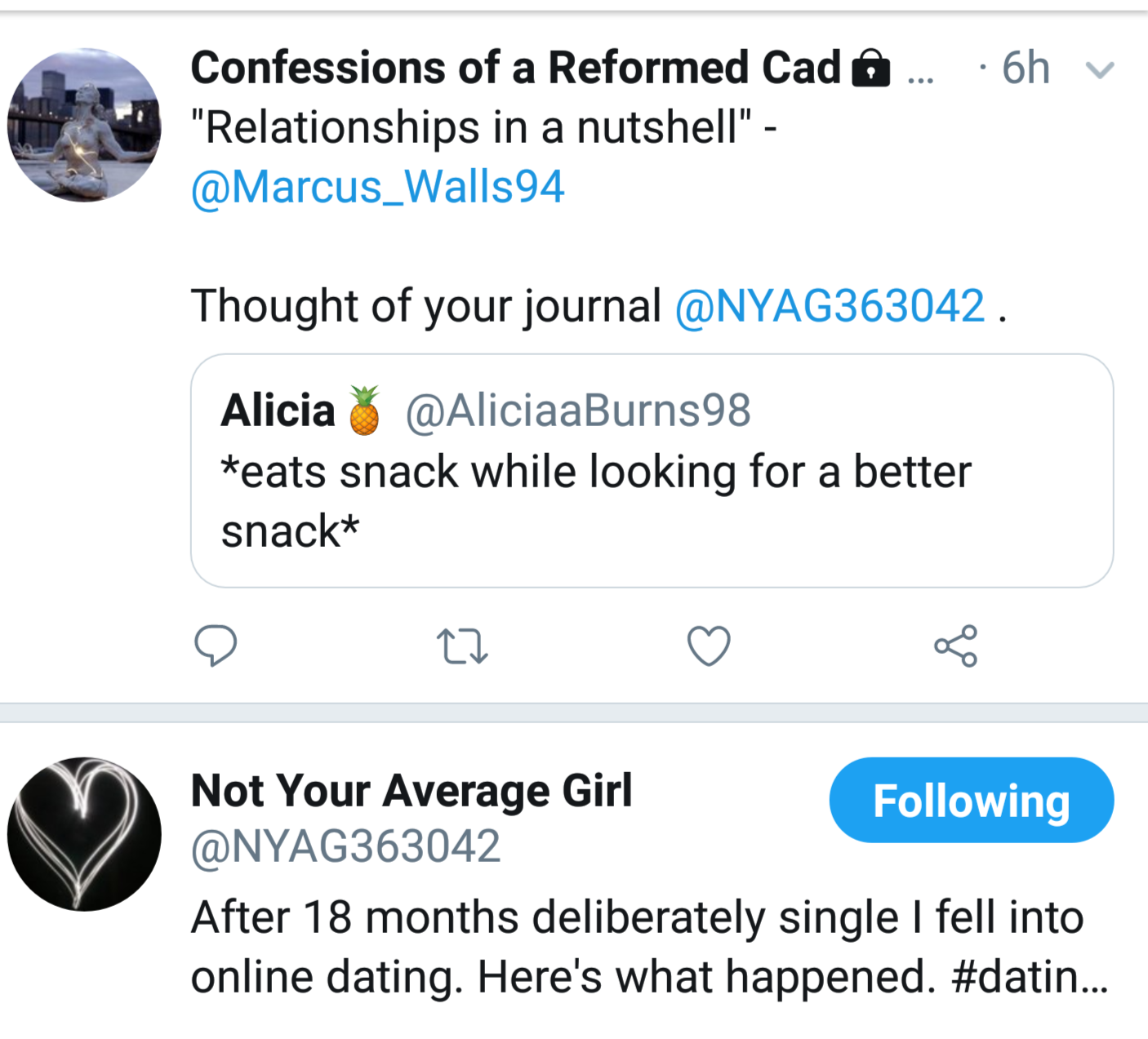Tap the pineapple emoji next to Alicia
Viewport: 1148px width, 1039px height.
tap(364, 411)
